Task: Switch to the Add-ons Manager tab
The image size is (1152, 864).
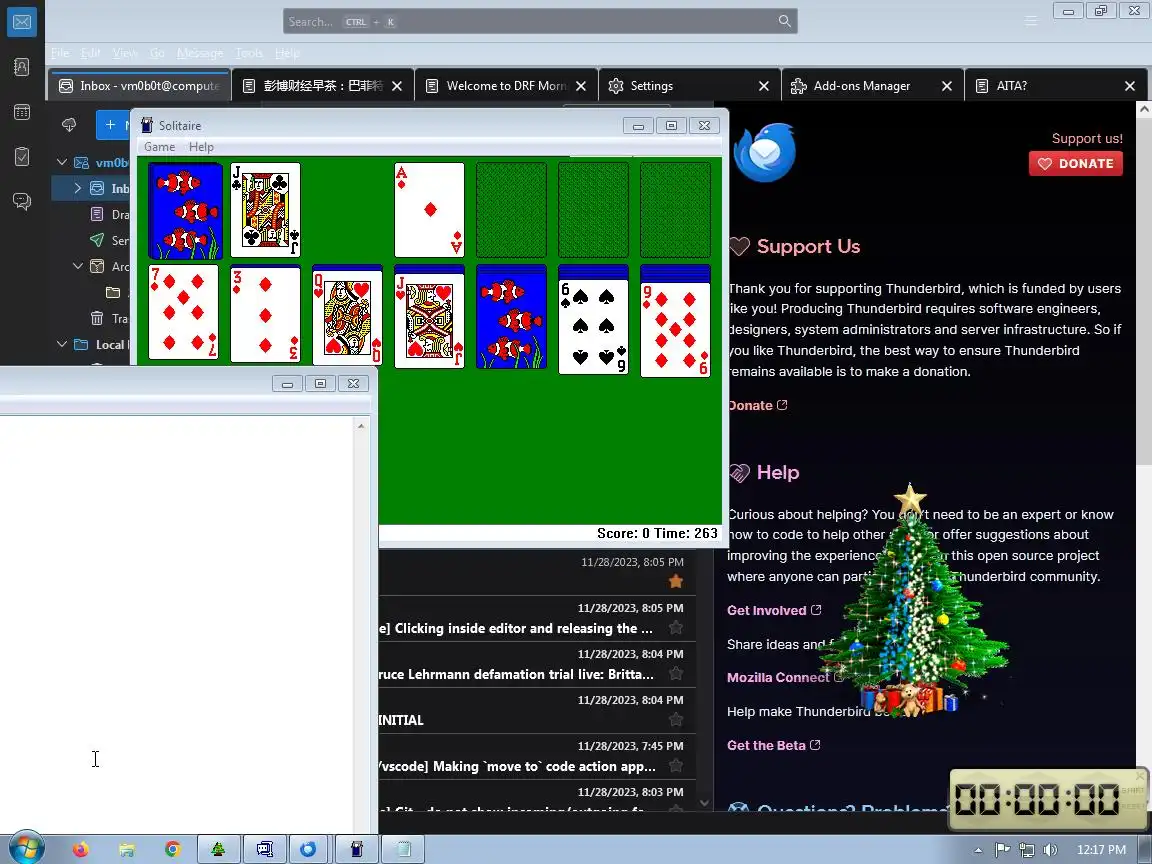Action: (x=872, y=85)
